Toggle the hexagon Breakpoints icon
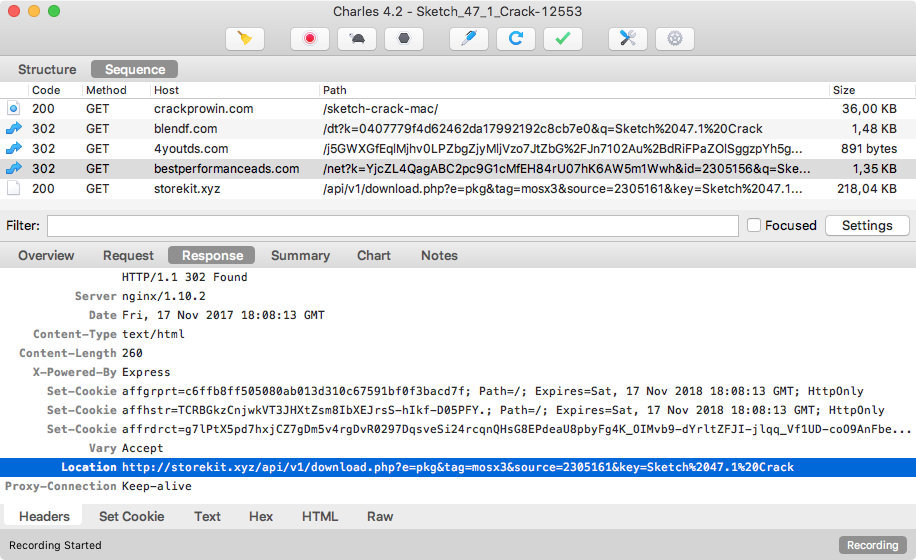Screen dimensions: 916x560 403,39
